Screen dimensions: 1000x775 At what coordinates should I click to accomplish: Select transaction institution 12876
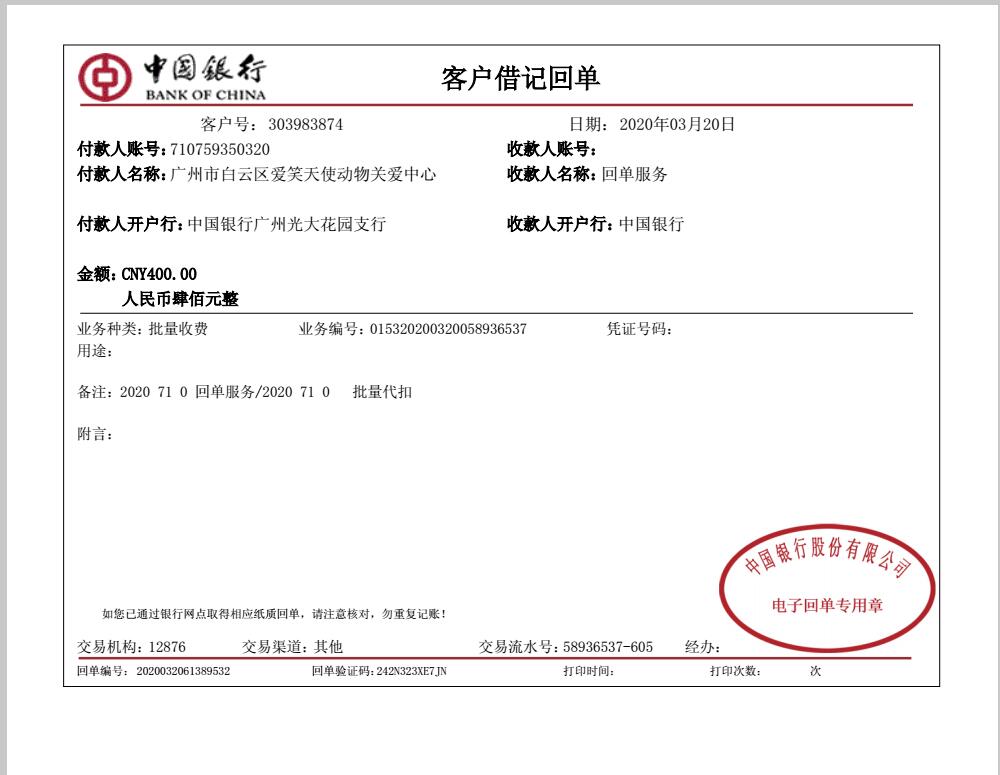click(167, 647)
